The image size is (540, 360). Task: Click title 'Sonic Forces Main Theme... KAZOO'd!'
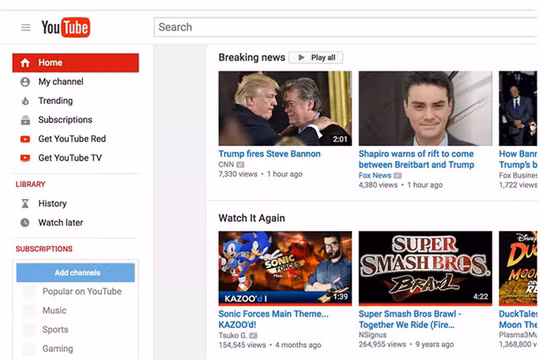[274, 319]
